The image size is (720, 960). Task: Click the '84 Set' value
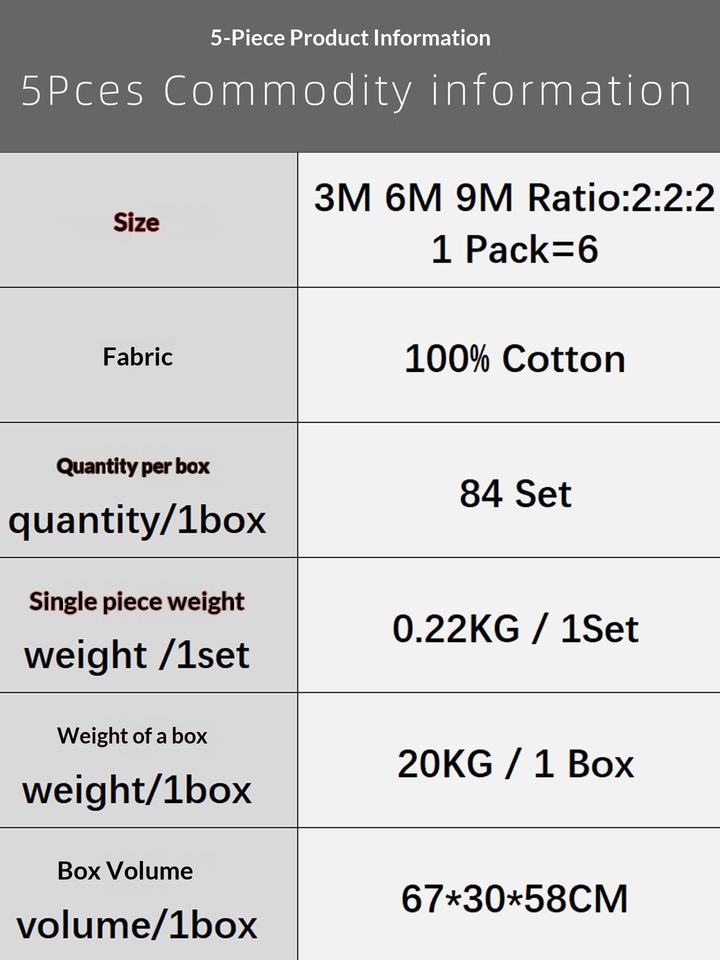515,494
